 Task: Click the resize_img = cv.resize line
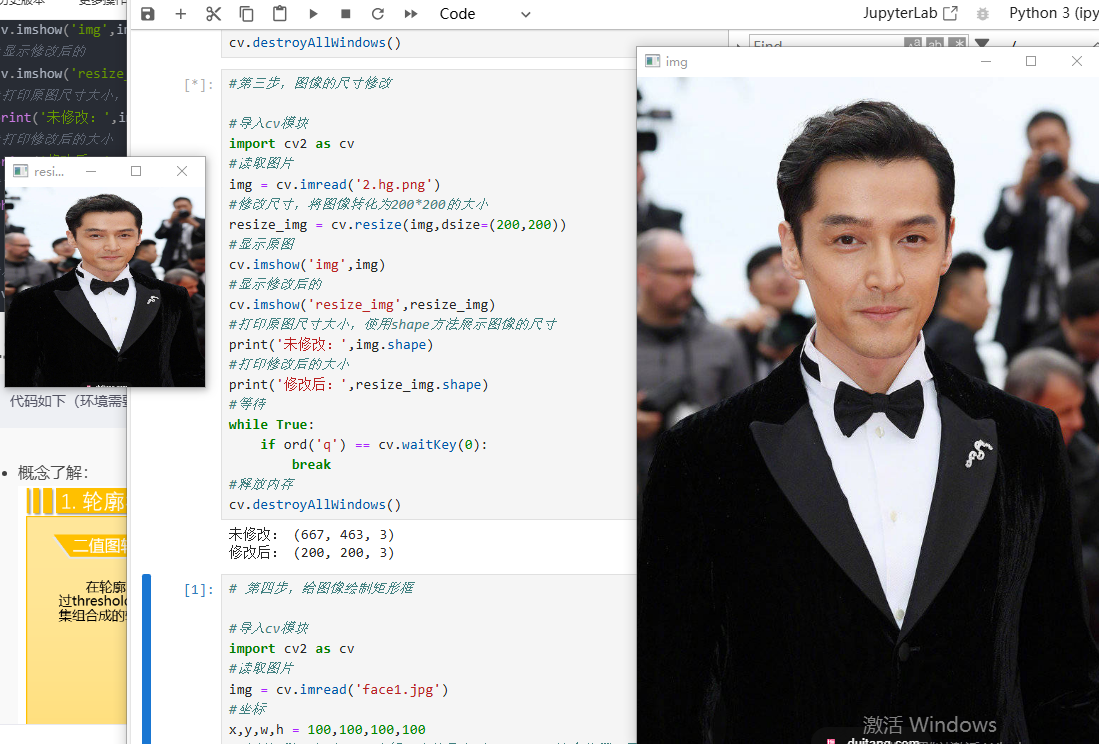click(397, 225)
